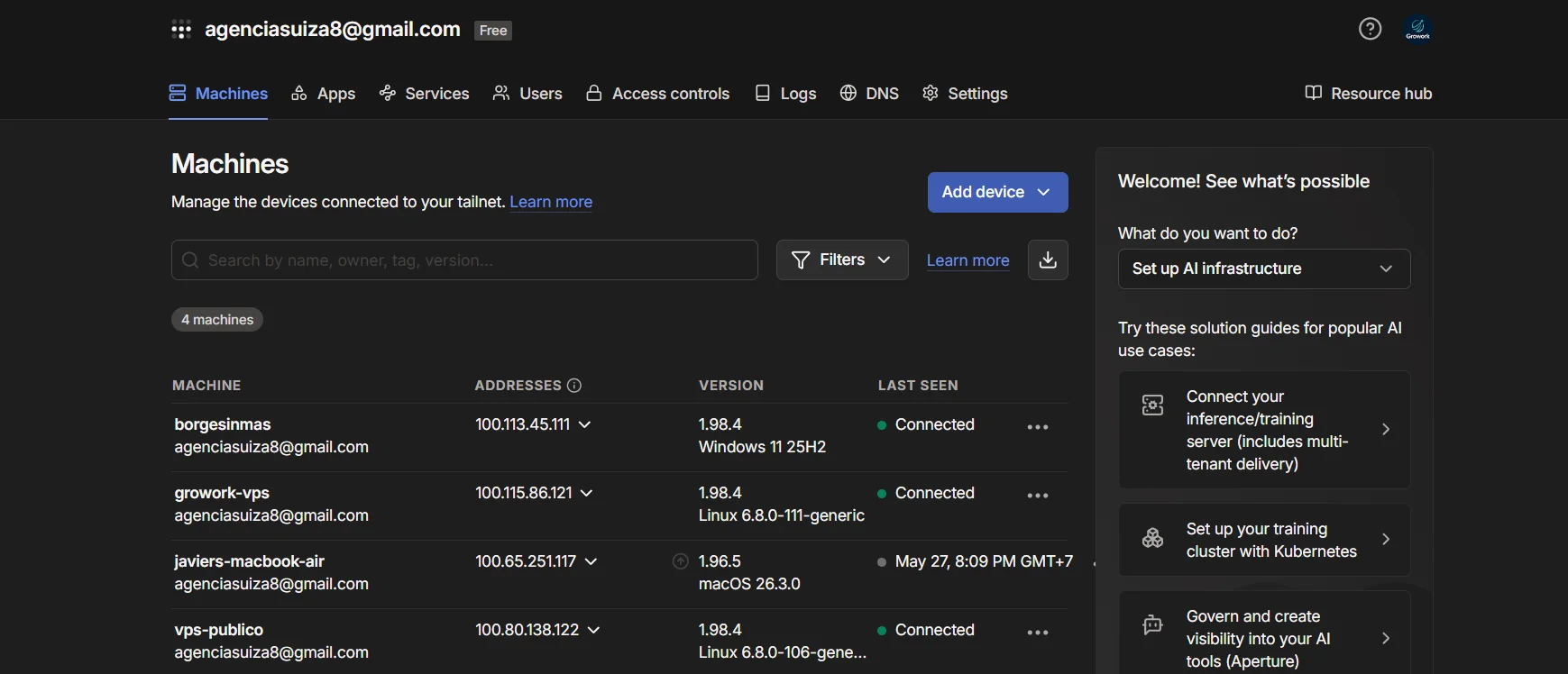This screenshot has height=674, width=1568.
Task: Expand addresses for 100.115.86.121
Action: 587,493
